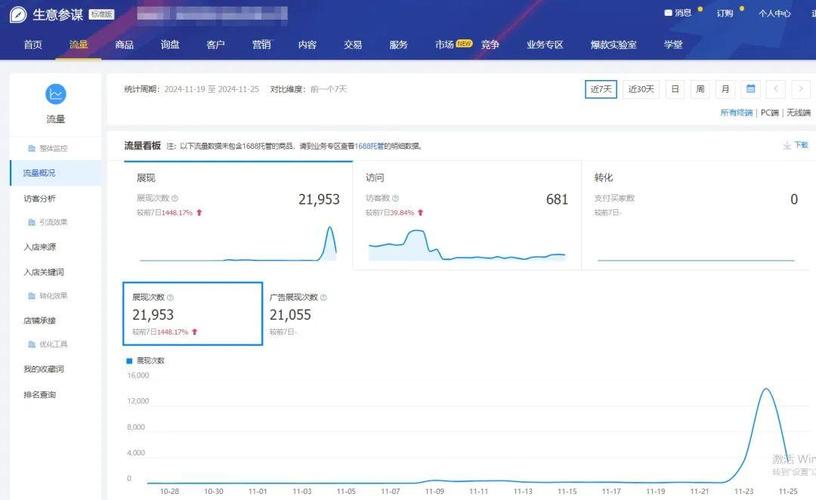The image size is (816, 500).
Task: Open the 服务 nav tab
Action: tap(398, 45)
